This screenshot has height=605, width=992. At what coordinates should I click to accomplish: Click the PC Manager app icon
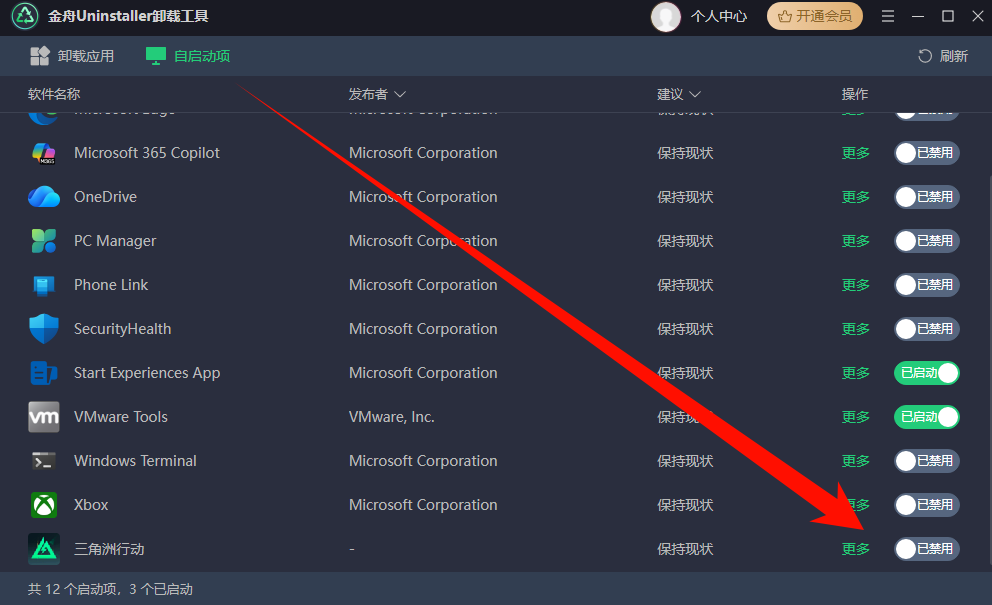click(x=44, y=241)
